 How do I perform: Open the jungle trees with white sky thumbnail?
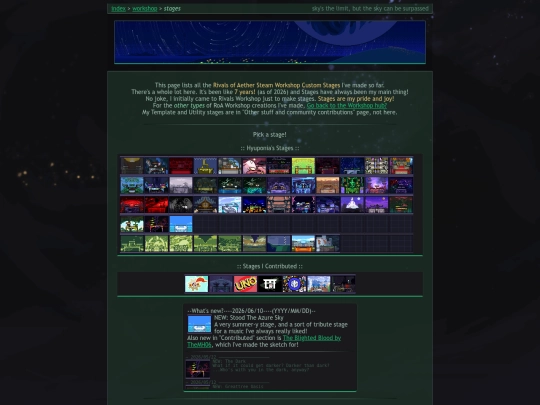132,224
